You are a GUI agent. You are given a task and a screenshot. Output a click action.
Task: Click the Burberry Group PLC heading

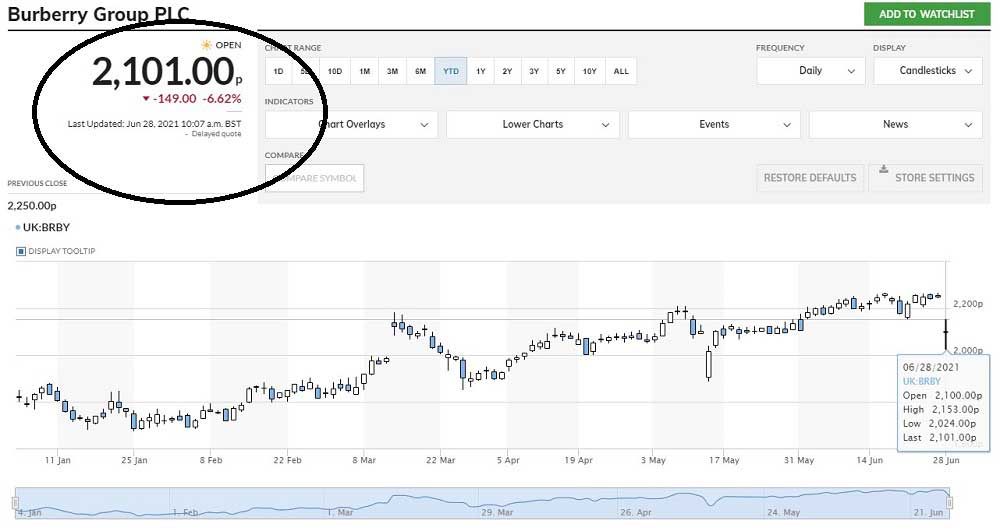tap(98, 14)
